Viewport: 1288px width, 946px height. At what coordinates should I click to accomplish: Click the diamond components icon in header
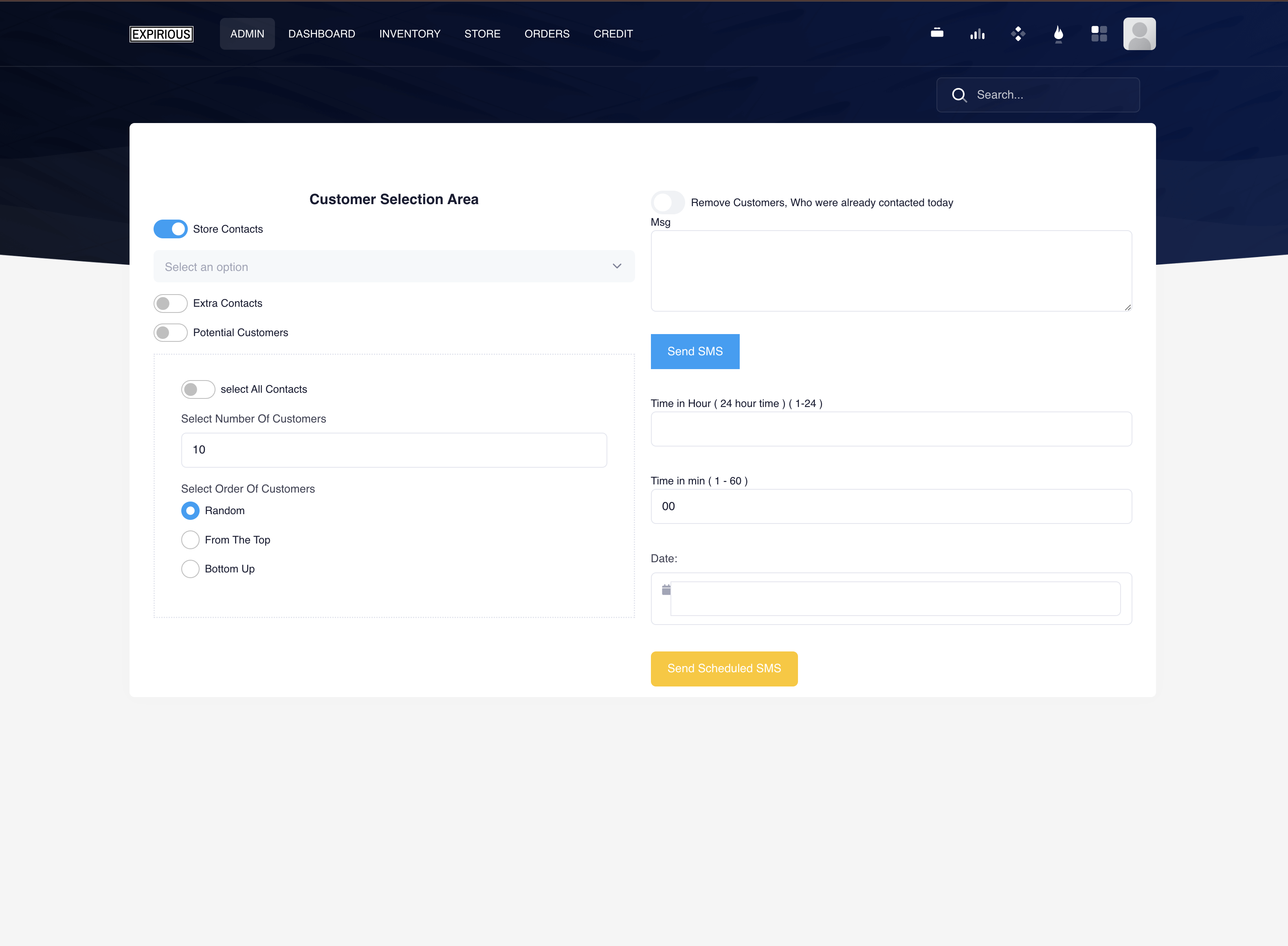pyautogui.click(x=1018, y=34)
